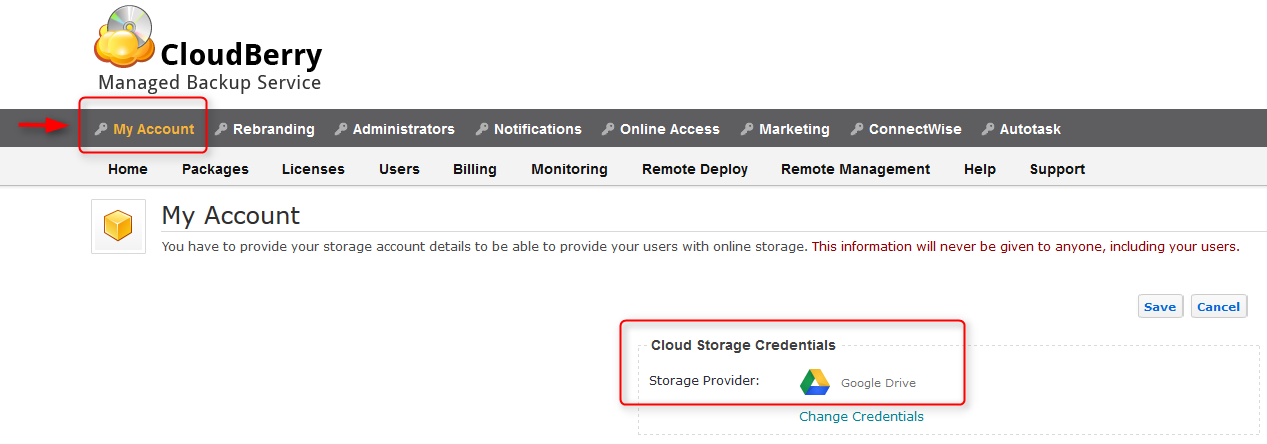Open the Monitoring page

569,169
